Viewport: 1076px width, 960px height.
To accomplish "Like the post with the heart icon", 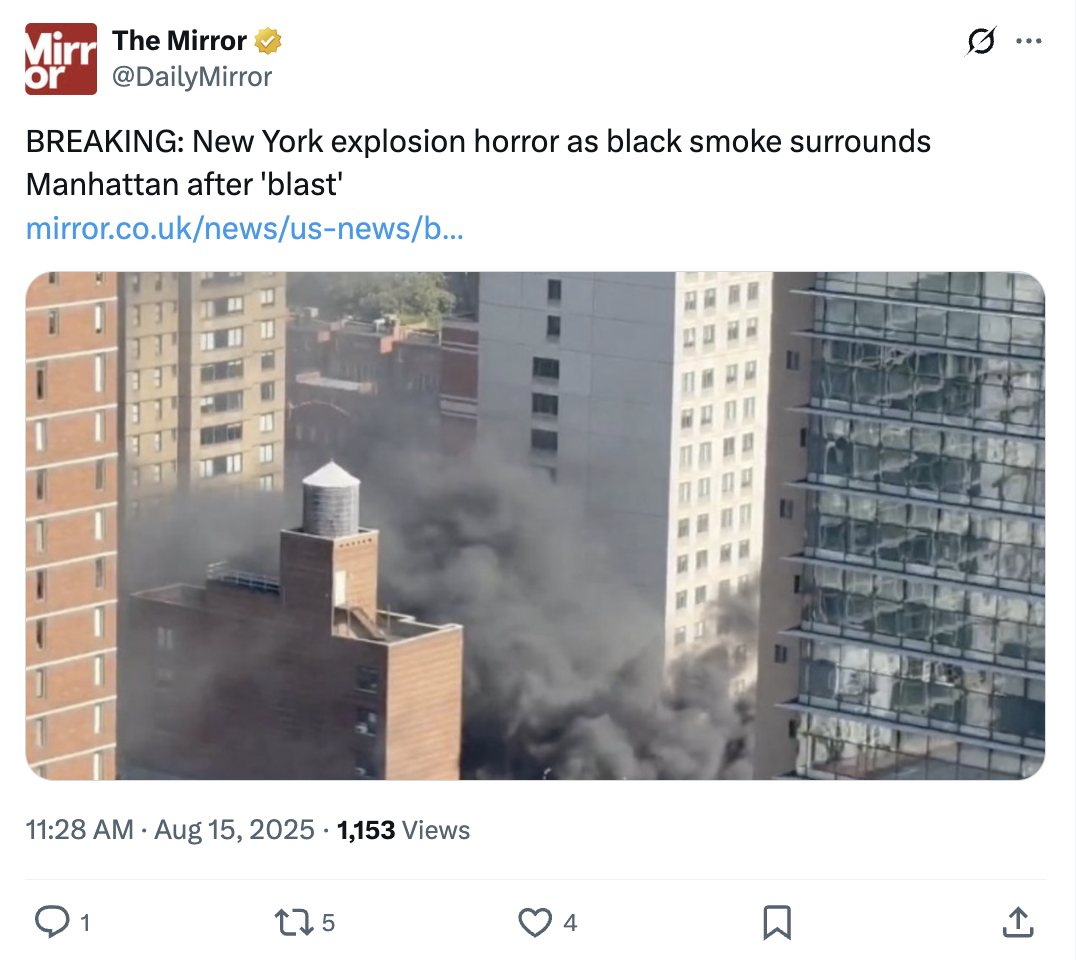I will coord(535,922).
